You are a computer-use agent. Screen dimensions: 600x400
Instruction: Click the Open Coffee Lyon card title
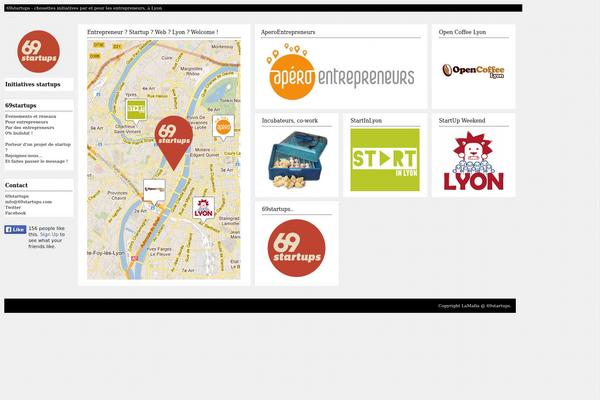[462, 32]
